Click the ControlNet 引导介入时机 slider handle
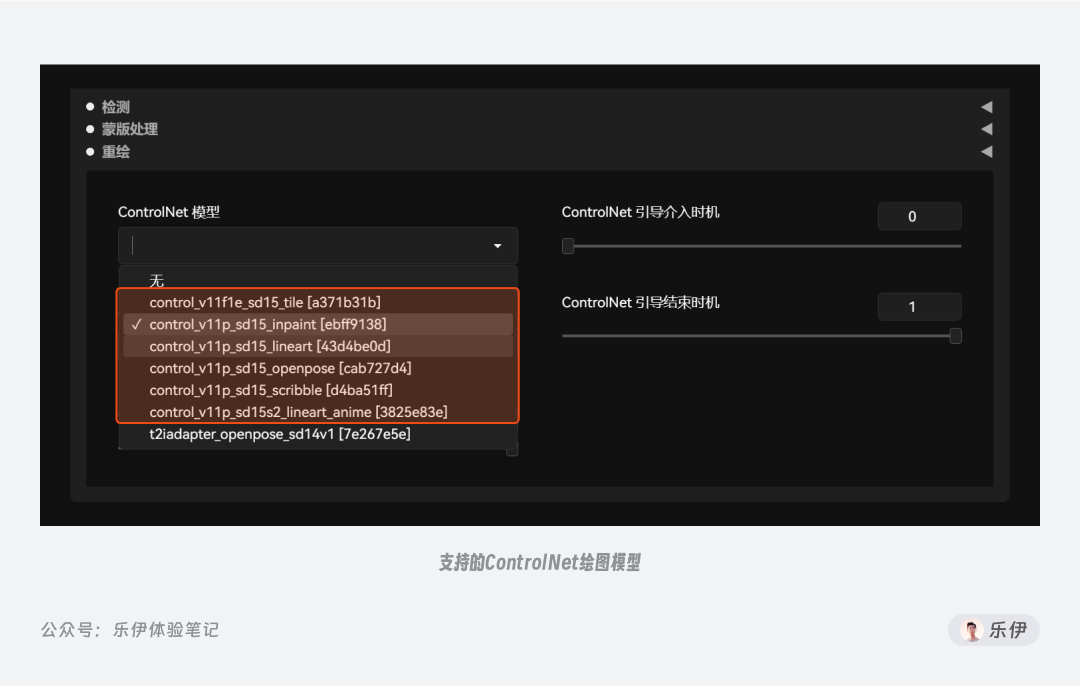 (x=568, y=246)
